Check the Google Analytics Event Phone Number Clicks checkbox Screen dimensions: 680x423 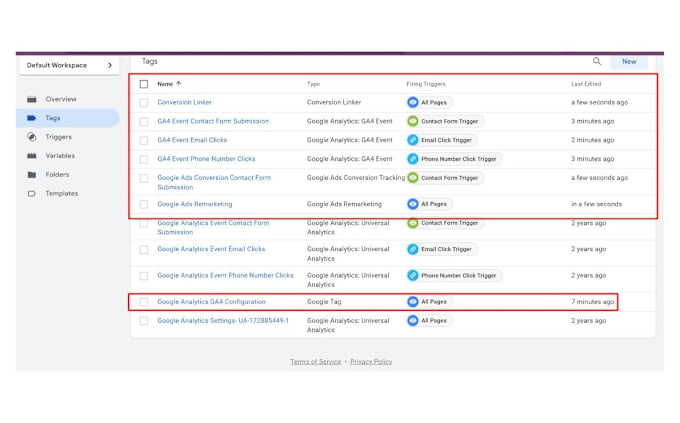(x=144, y=276)
